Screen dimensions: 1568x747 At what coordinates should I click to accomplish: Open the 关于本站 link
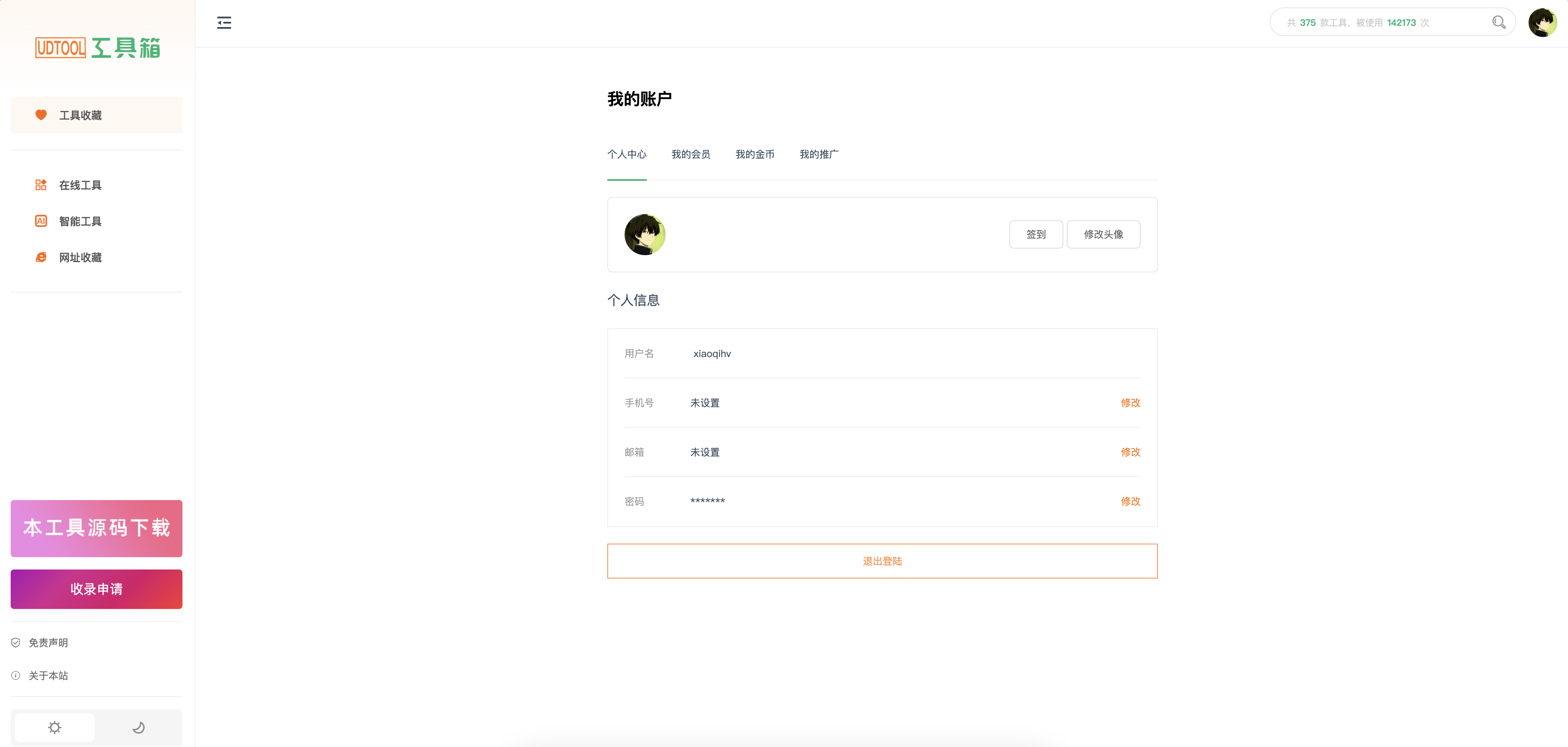pyautogui.click(x=48, y=675)
